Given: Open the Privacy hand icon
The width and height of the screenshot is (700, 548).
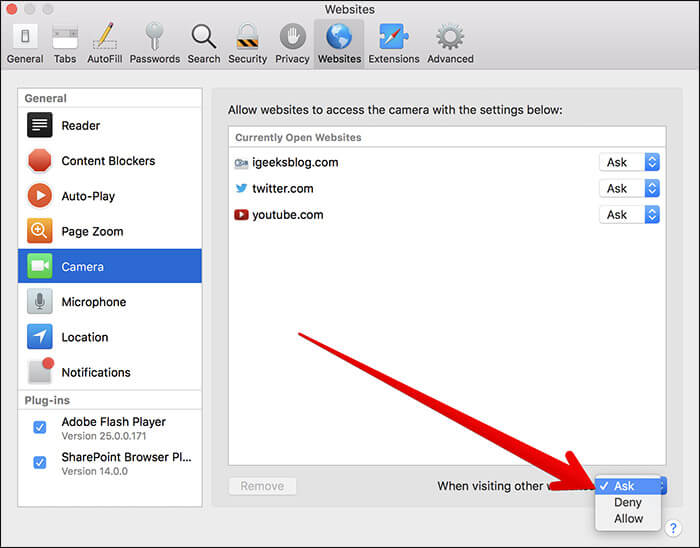Looking at the screenshot, I should click(x=292, y=37).
